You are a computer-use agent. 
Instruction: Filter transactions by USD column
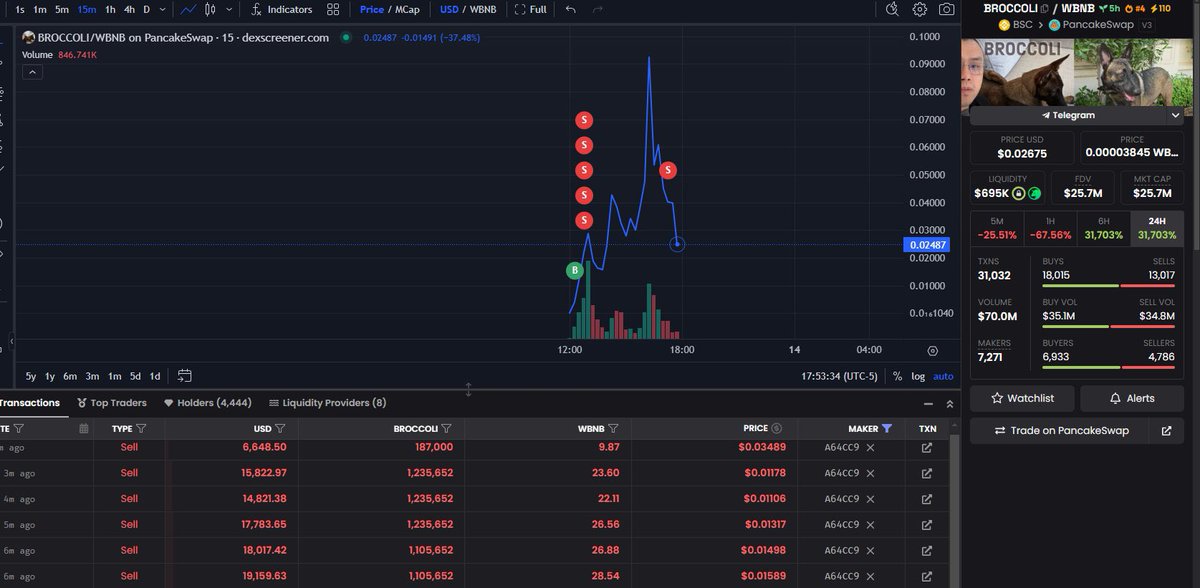tap(280, 428)
